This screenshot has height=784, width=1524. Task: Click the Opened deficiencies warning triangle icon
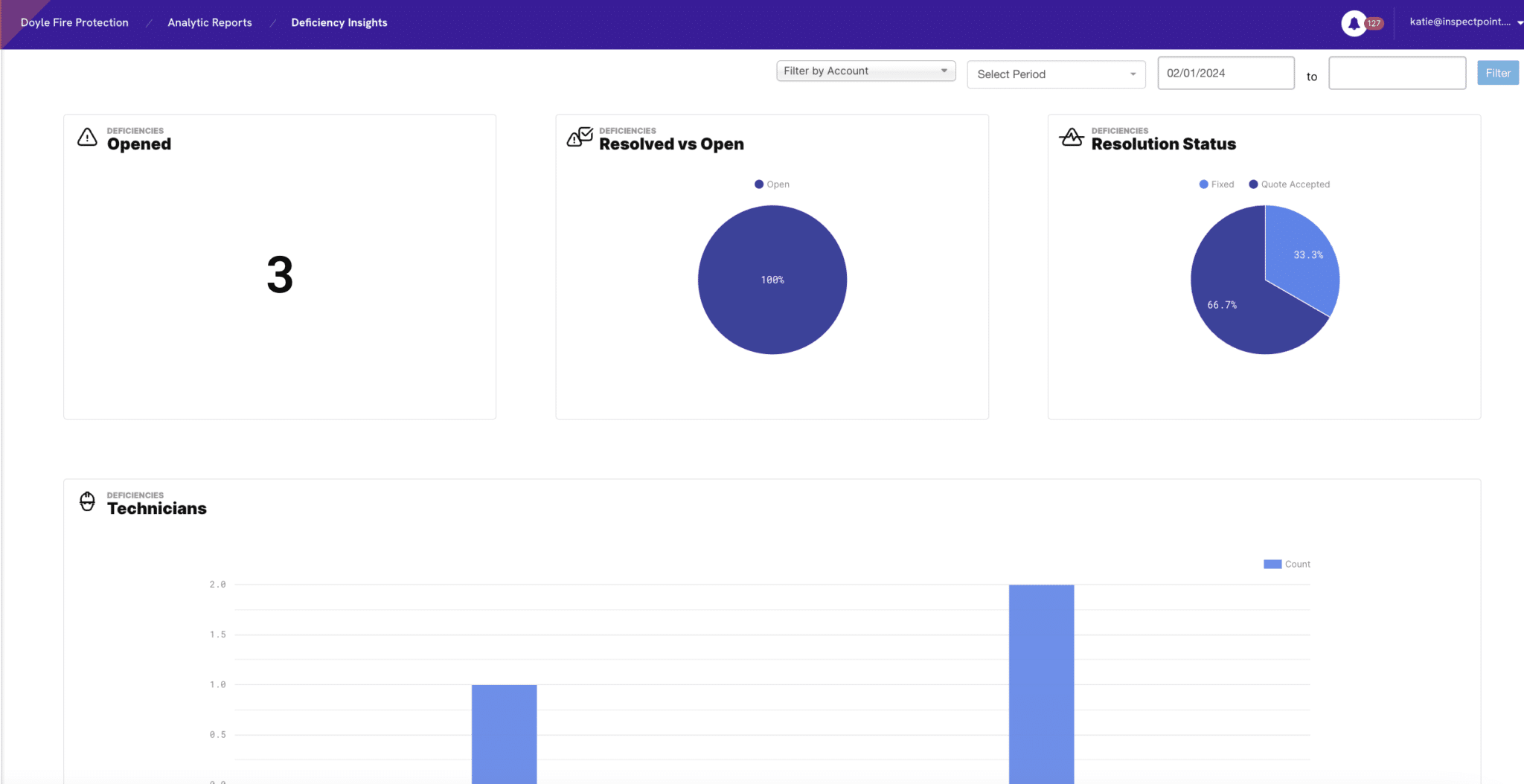pos(87,138)
